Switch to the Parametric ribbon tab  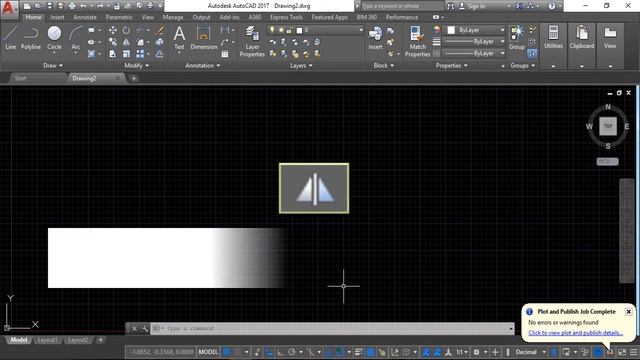coord(119,17)
